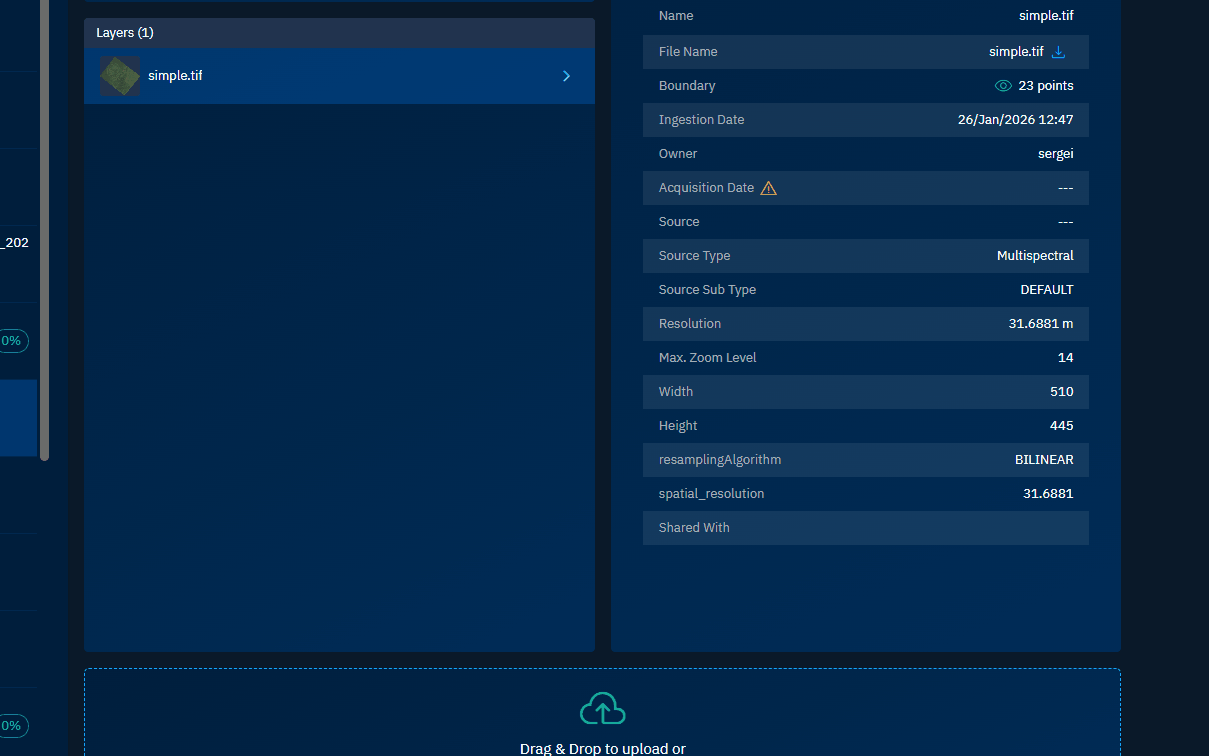Expand simple.tif layer with chevron arrow

click(566, 76)
